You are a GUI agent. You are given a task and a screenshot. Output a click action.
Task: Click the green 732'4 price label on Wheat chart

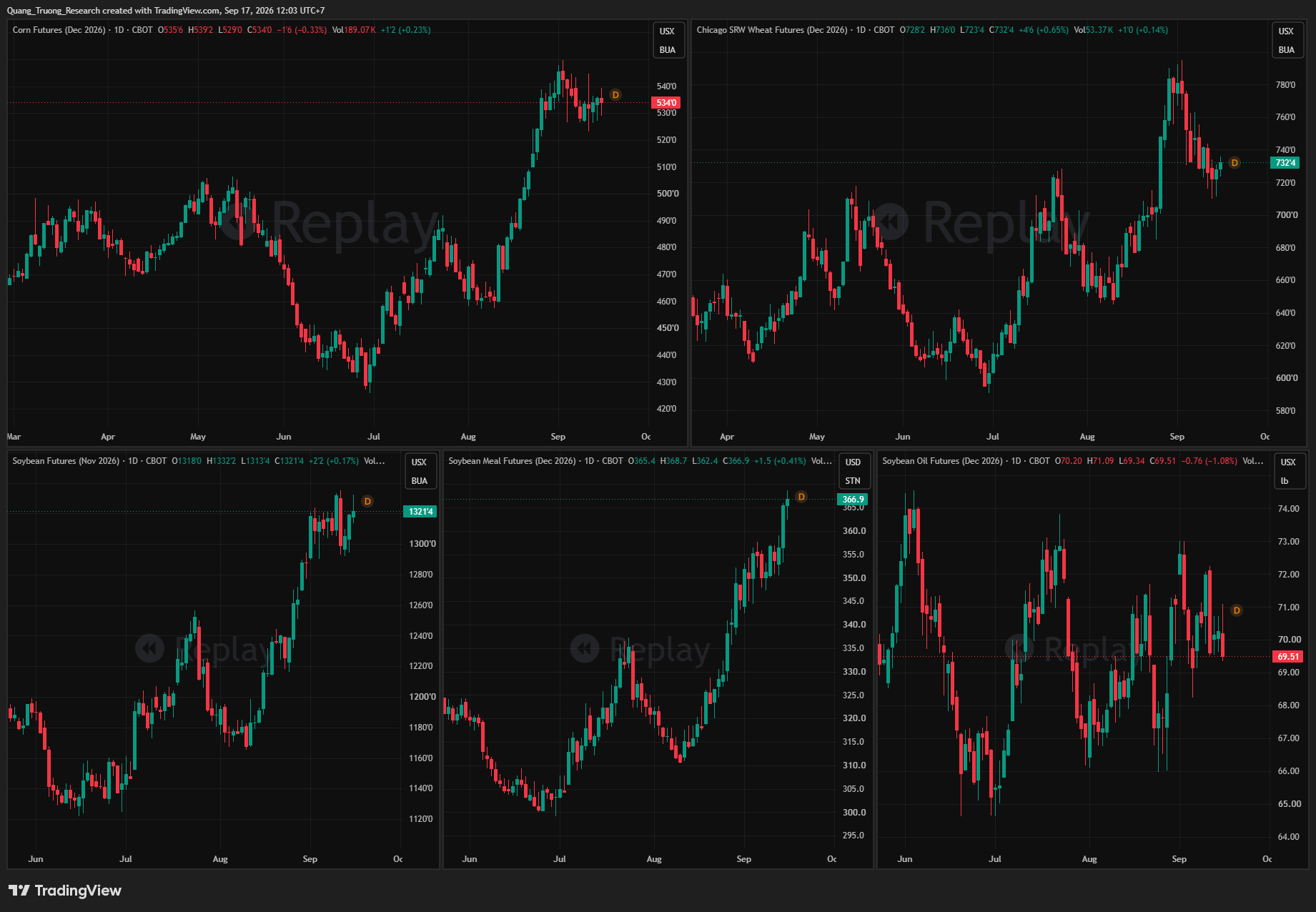1285,163
